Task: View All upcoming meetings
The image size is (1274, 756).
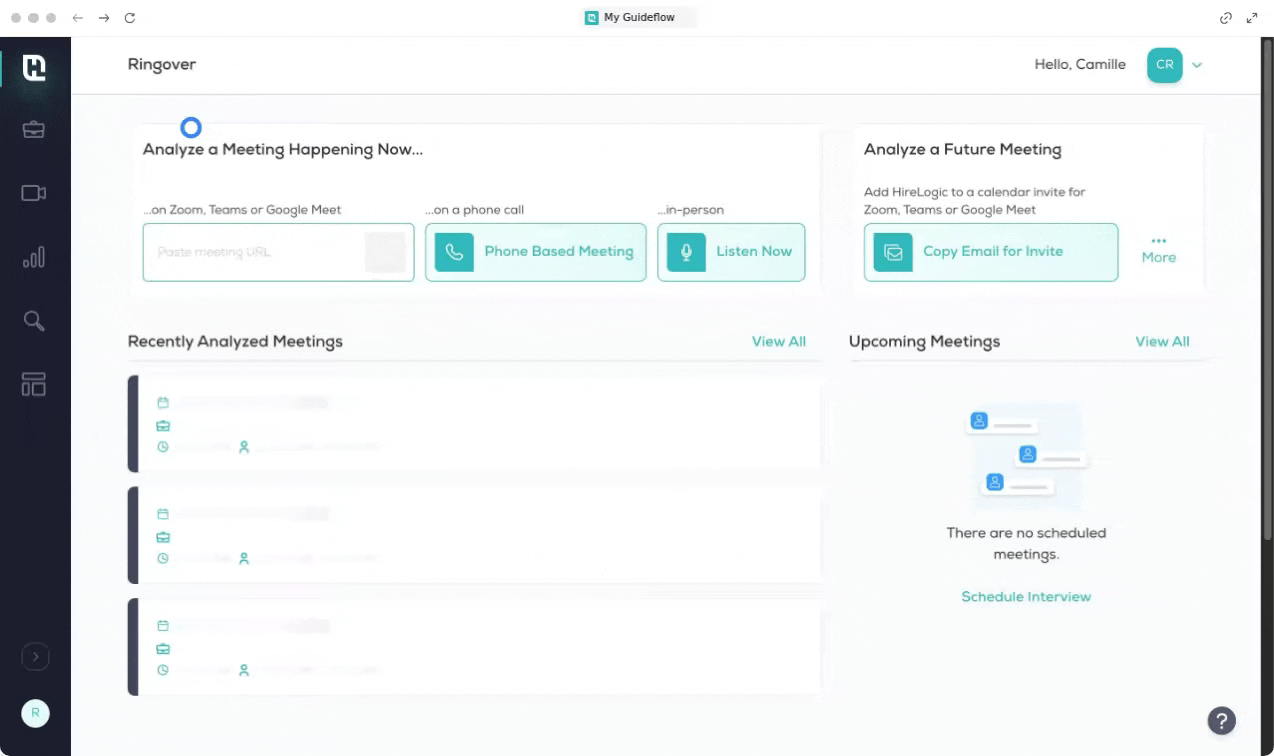Action: (x=1162, y=342)
